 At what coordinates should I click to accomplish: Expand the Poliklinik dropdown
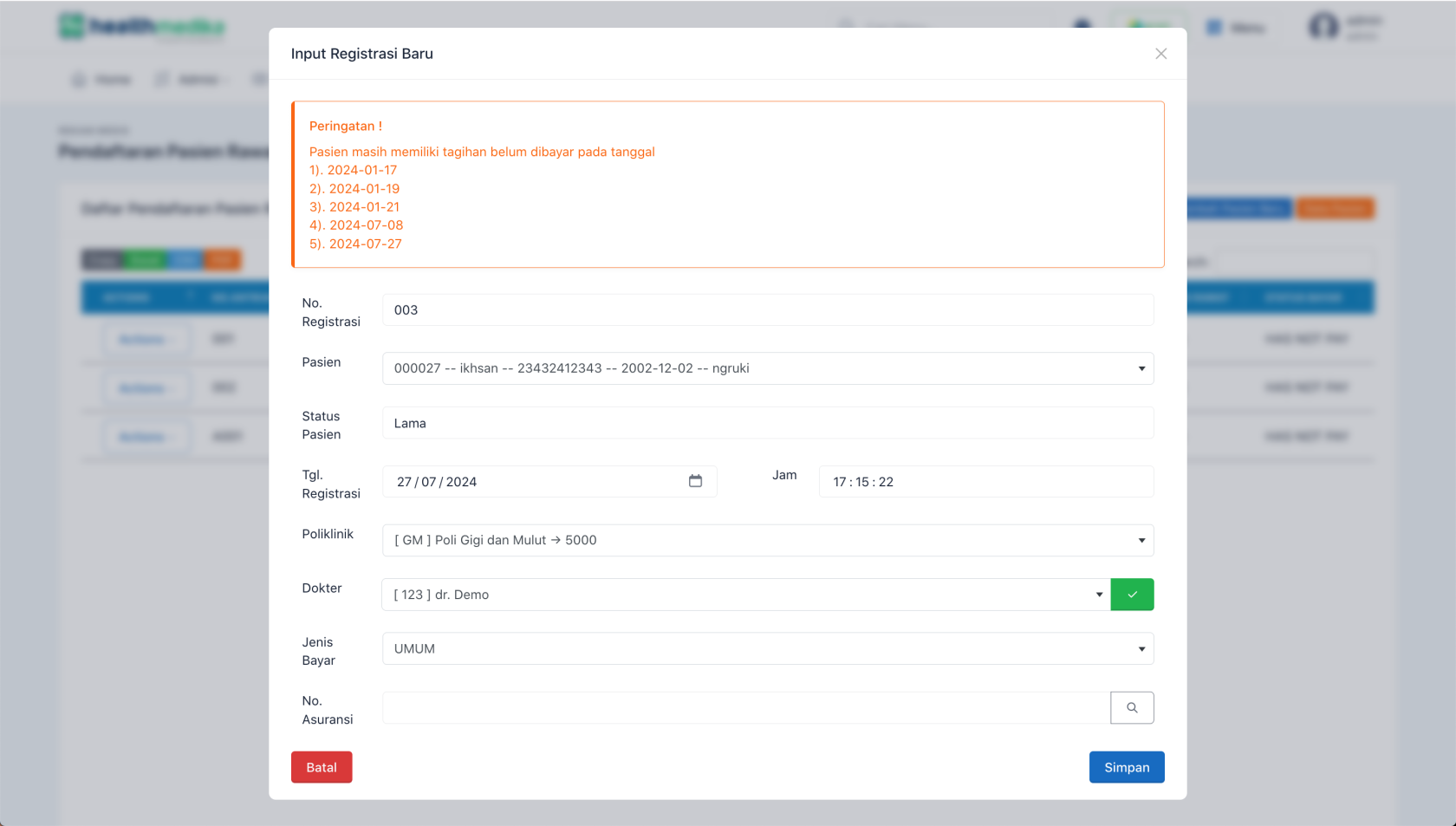click(x=768, y=540)
